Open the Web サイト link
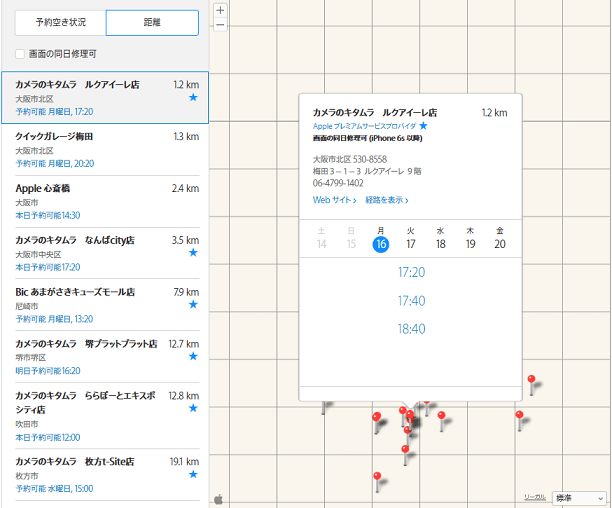 334,200
